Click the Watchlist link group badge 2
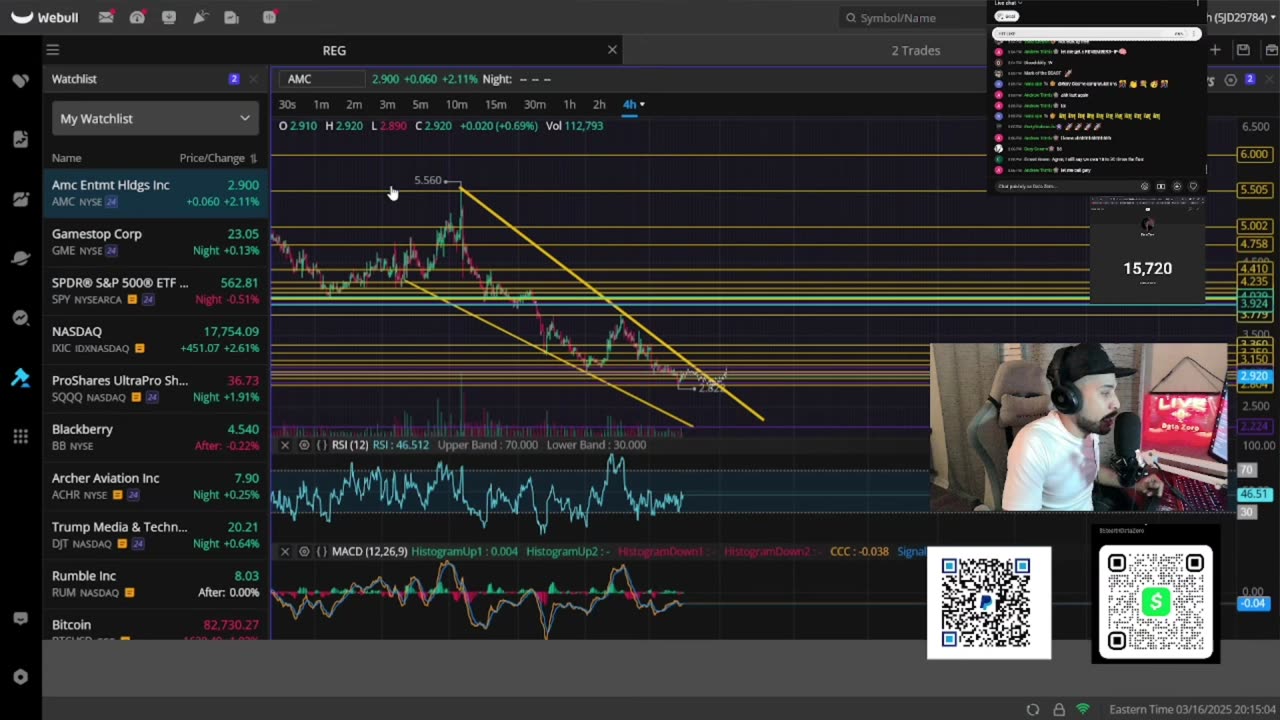Image resolution: width=1280 pixels, height=720 pixels. (x=233, y=79)
